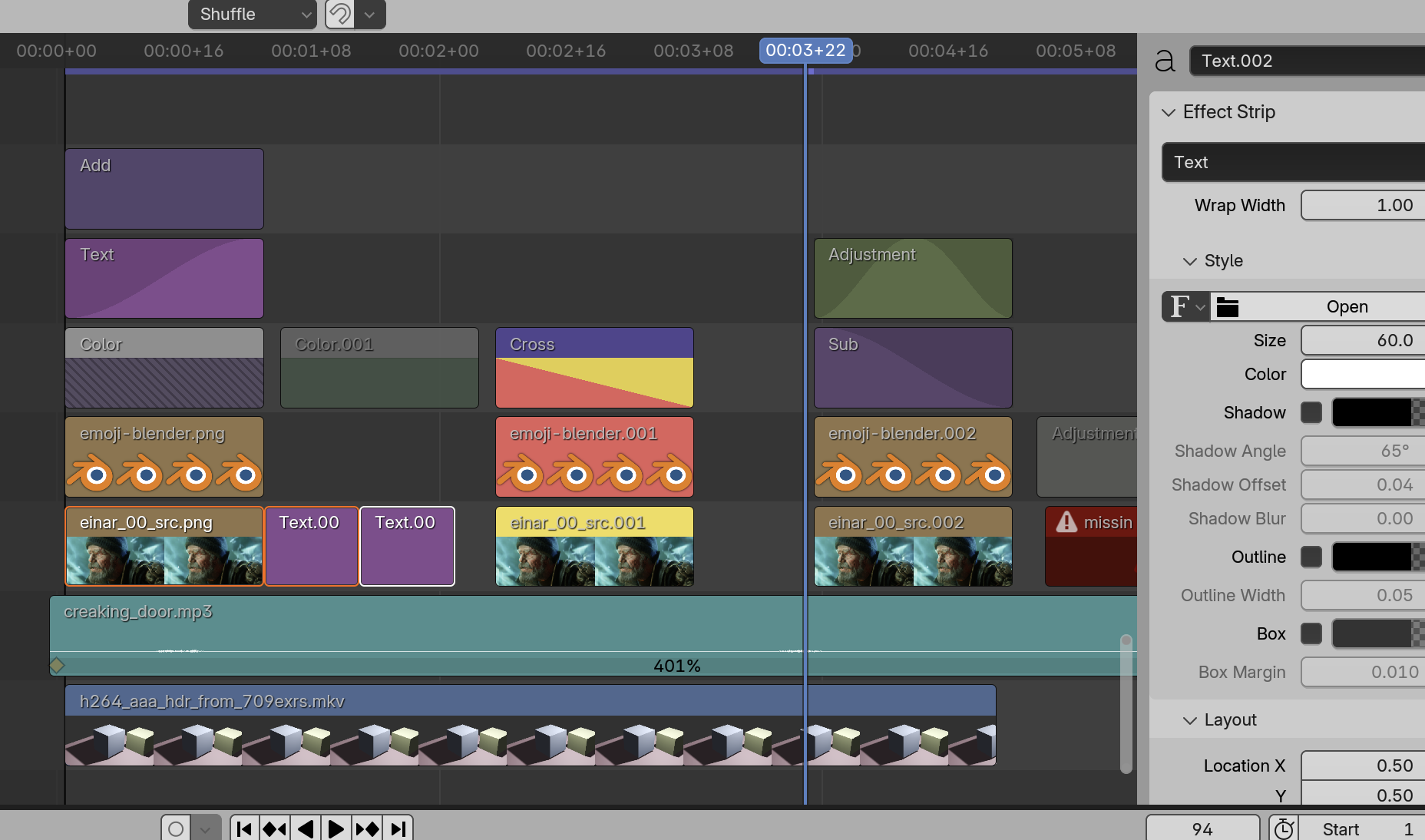Select the Add effect strip

pyautogui.click(x=164, y=189)
